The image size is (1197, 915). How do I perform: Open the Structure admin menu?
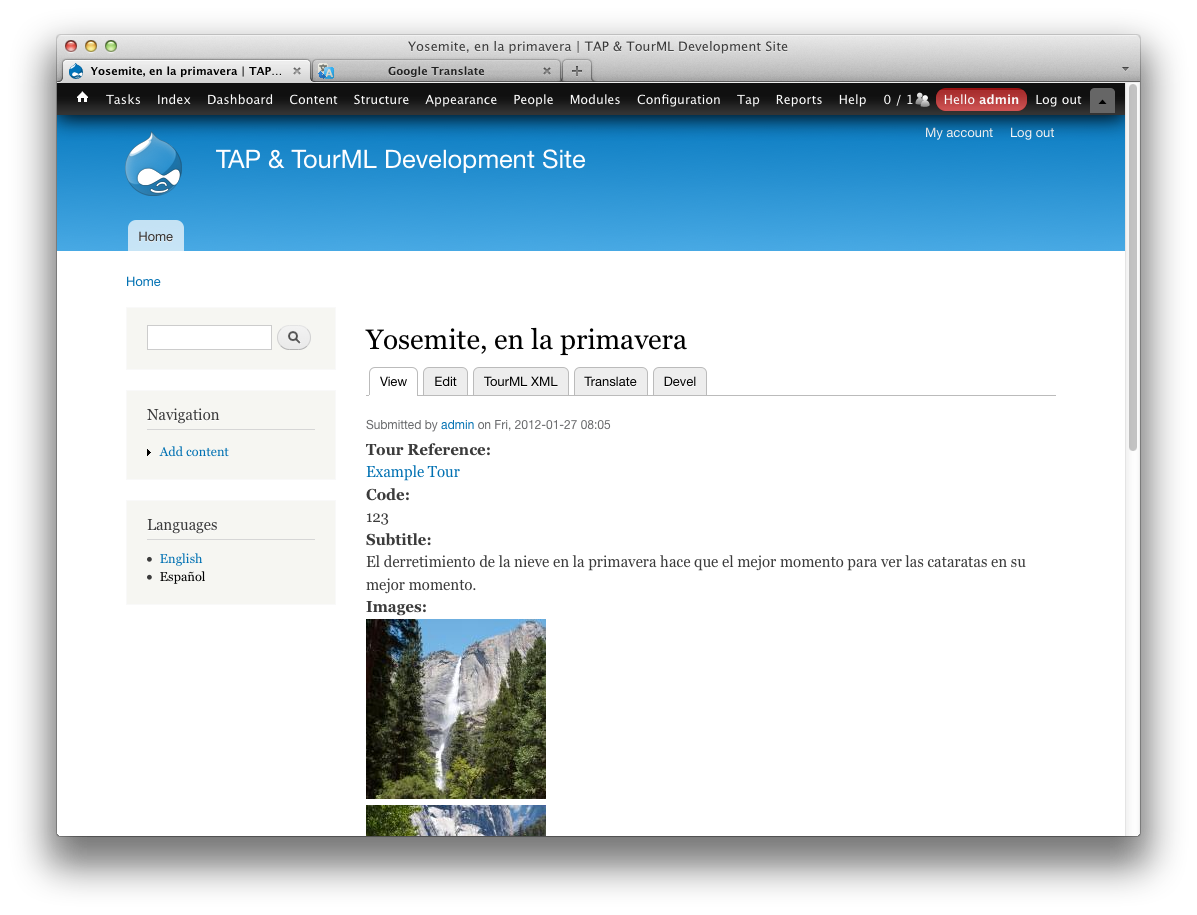tap(381, 100)
